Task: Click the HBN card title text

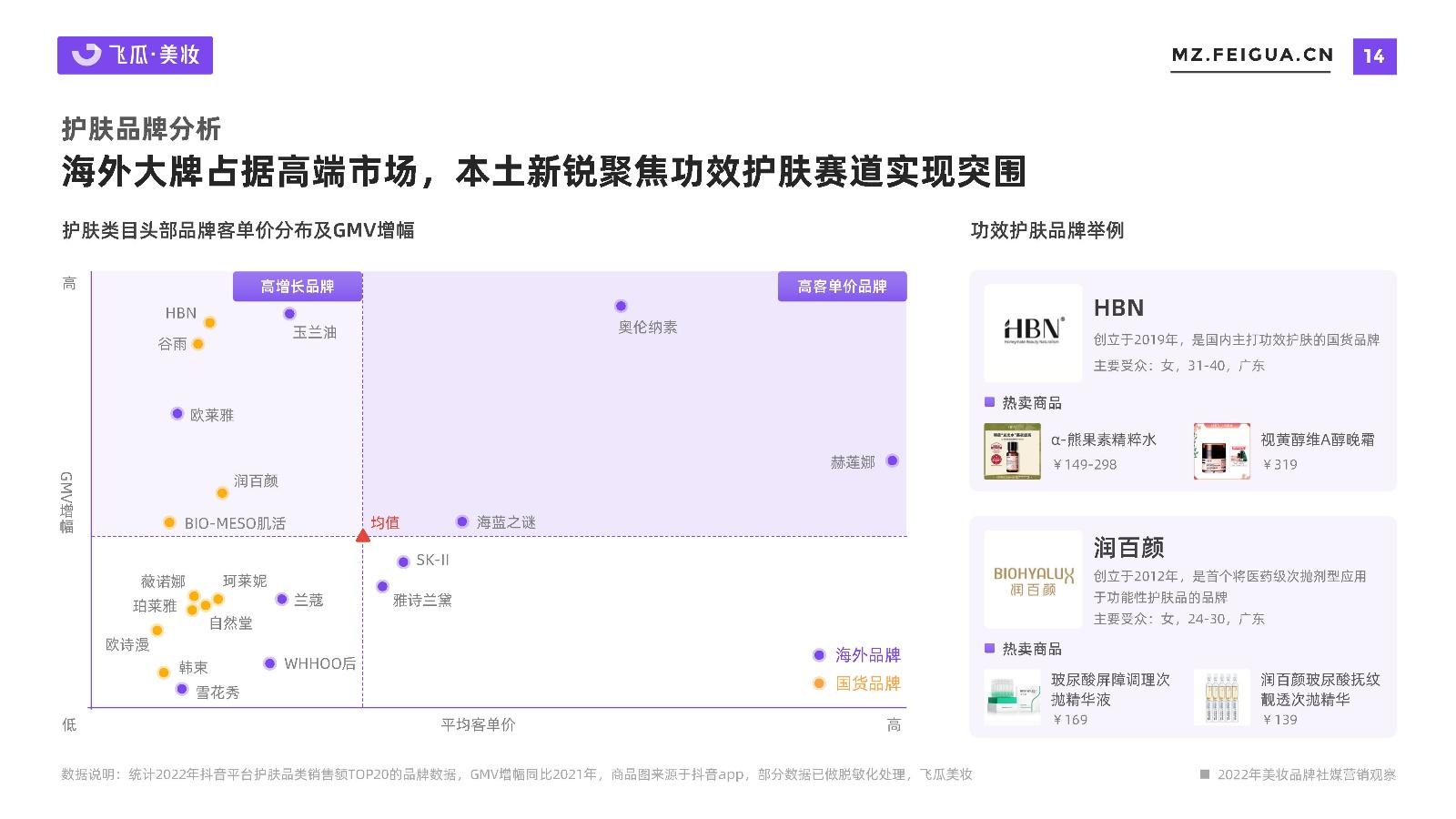Action: [1118, 308]
